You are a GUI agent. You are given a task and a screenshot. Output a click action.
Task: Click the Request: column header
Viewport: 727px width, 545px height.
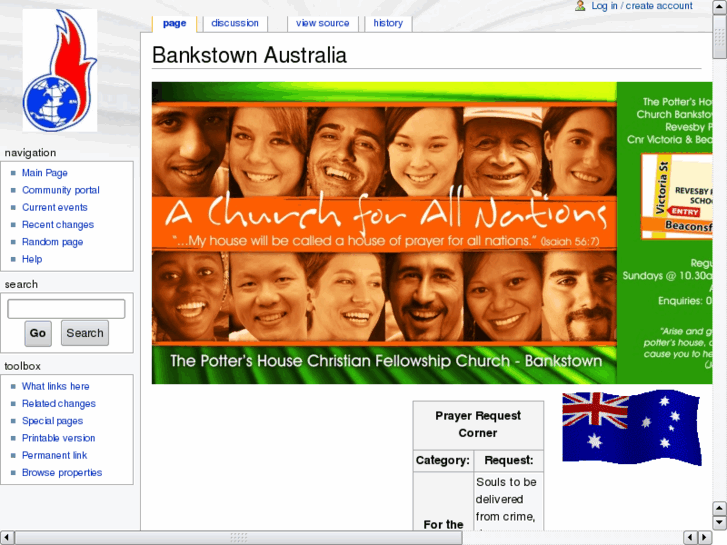509,460
